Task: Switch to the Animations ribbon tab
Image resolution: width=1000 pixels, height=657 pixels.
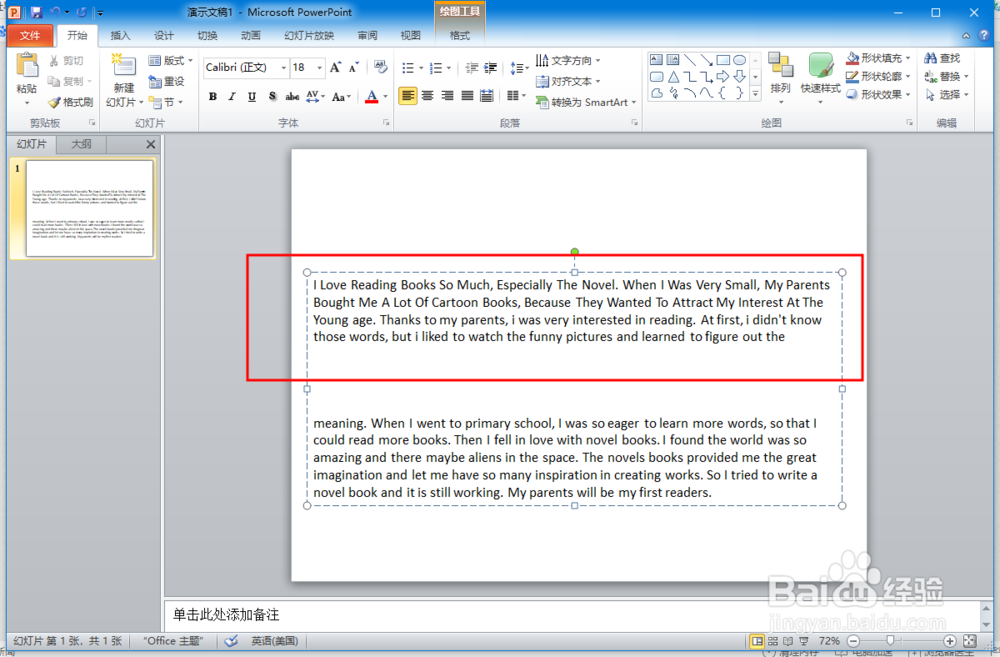Action: point(251,36)
